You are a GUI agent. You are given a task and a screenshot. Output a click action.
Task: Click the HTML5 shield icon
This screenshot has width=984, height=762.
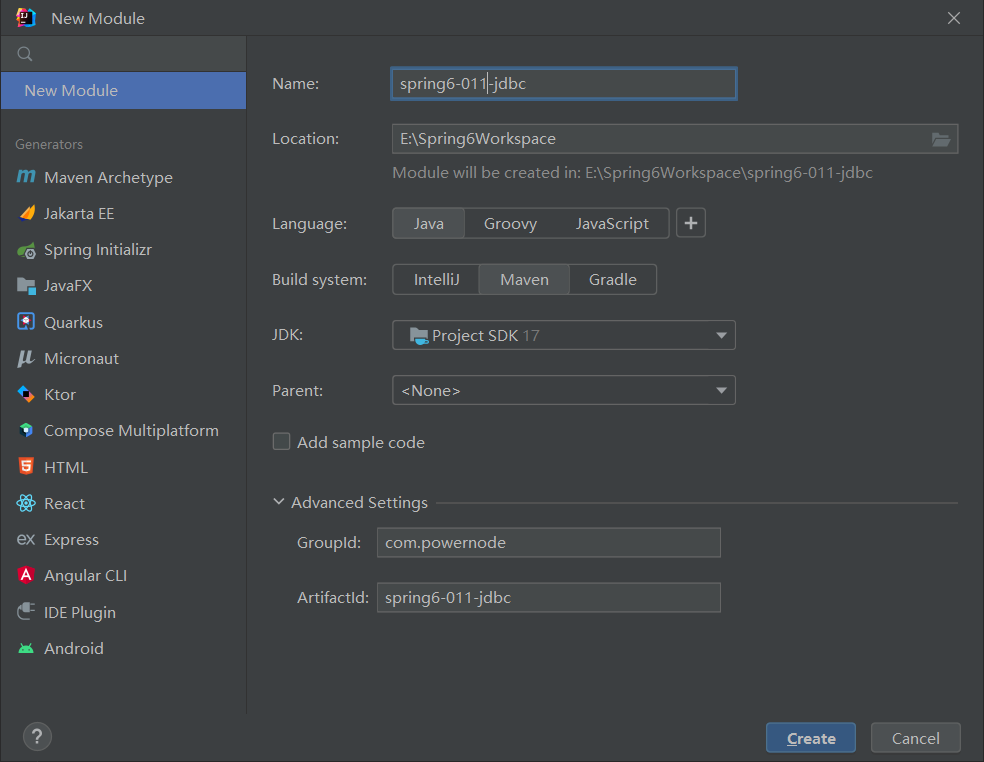(x=26, y=466)
